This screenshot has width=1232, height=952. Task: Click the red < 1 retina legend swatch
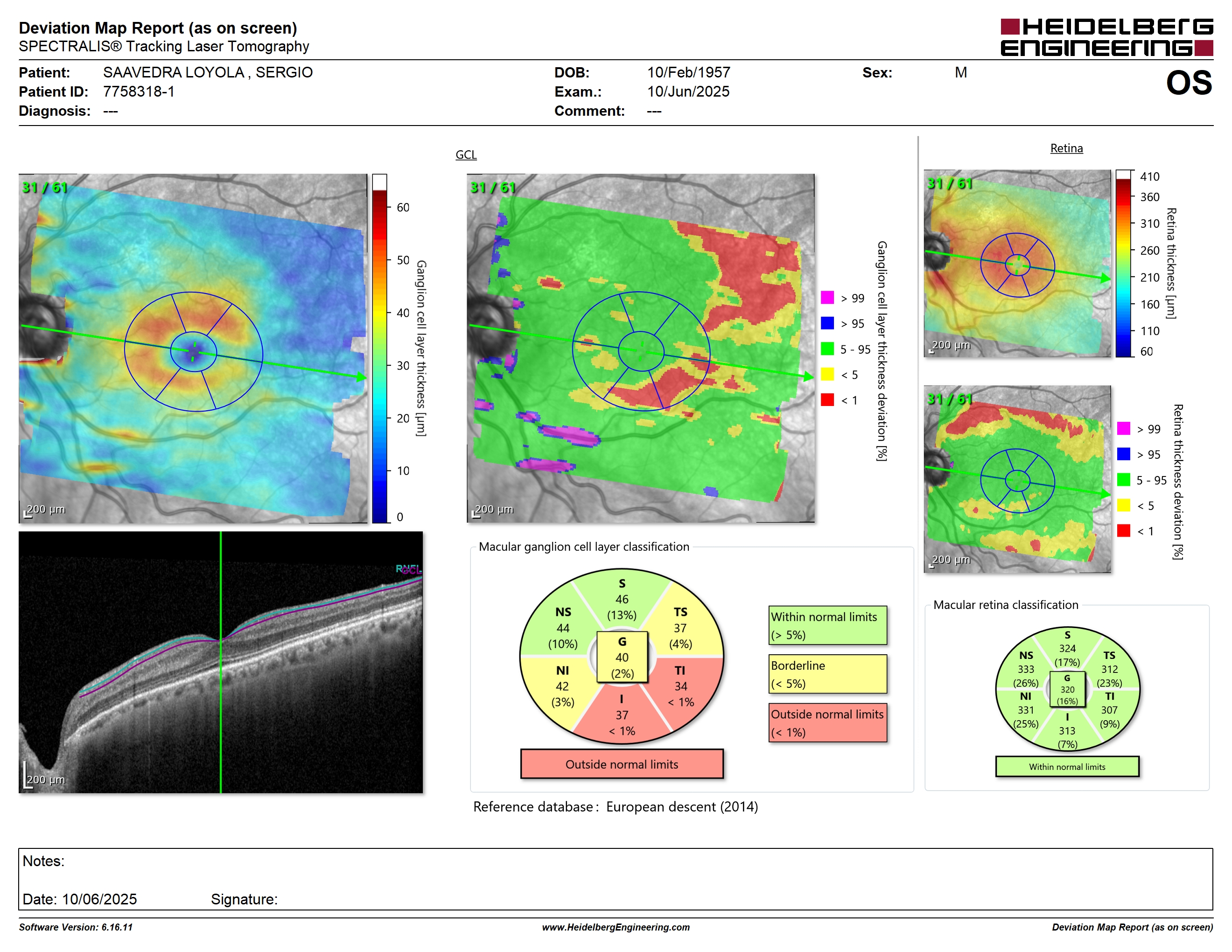coord(1123,530)
